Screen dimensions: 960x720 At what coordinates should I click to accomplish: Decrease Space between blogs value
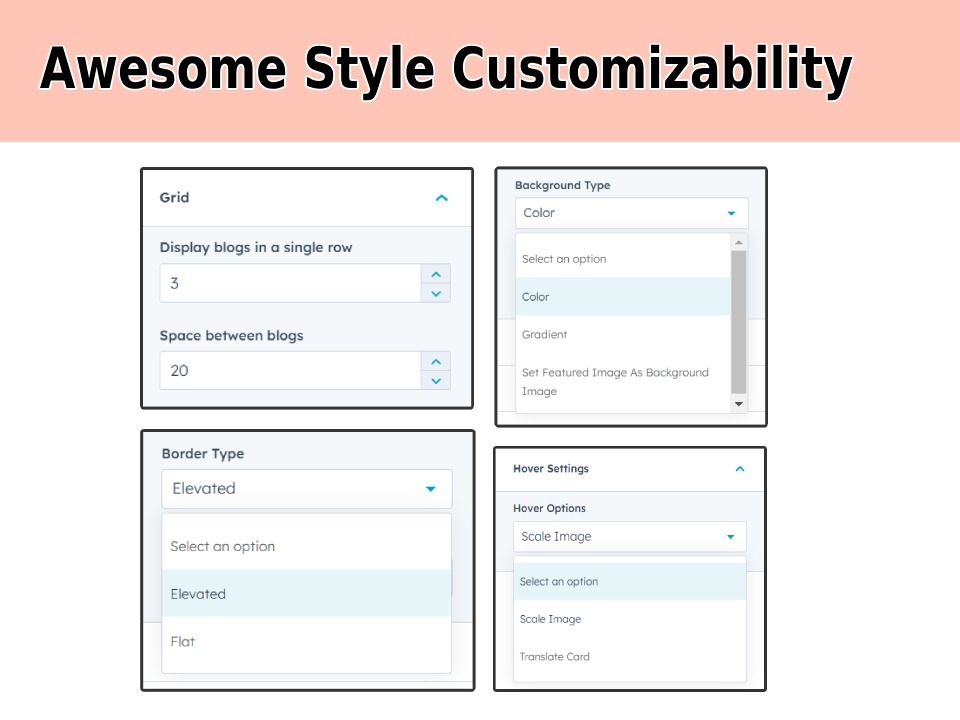point(435,380)
